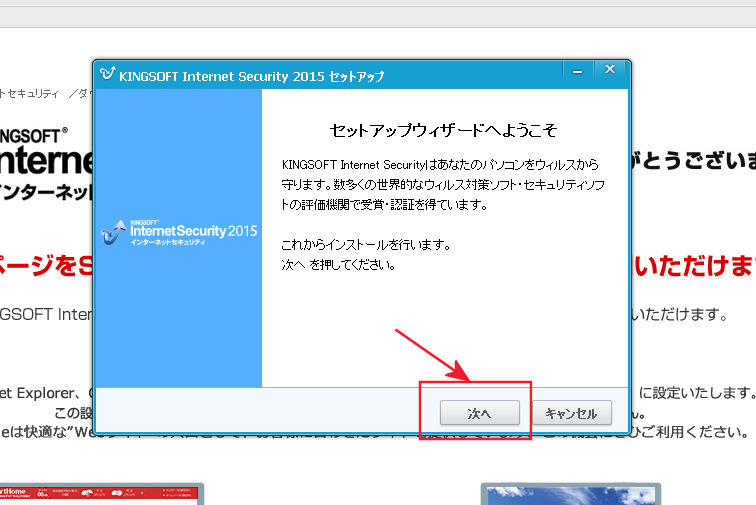Click the text 次へ を押してください。
This screenshot has width=756, height=505.
(x=338, y=265)
